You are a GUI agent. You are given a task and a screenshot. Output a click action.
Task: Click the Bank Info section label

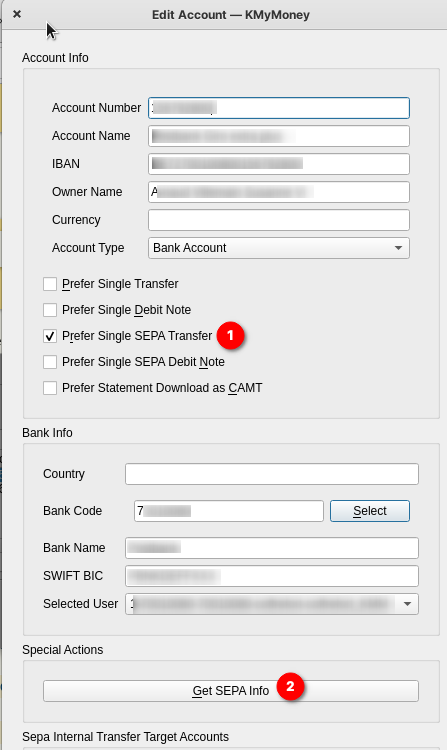click(47, 433)
